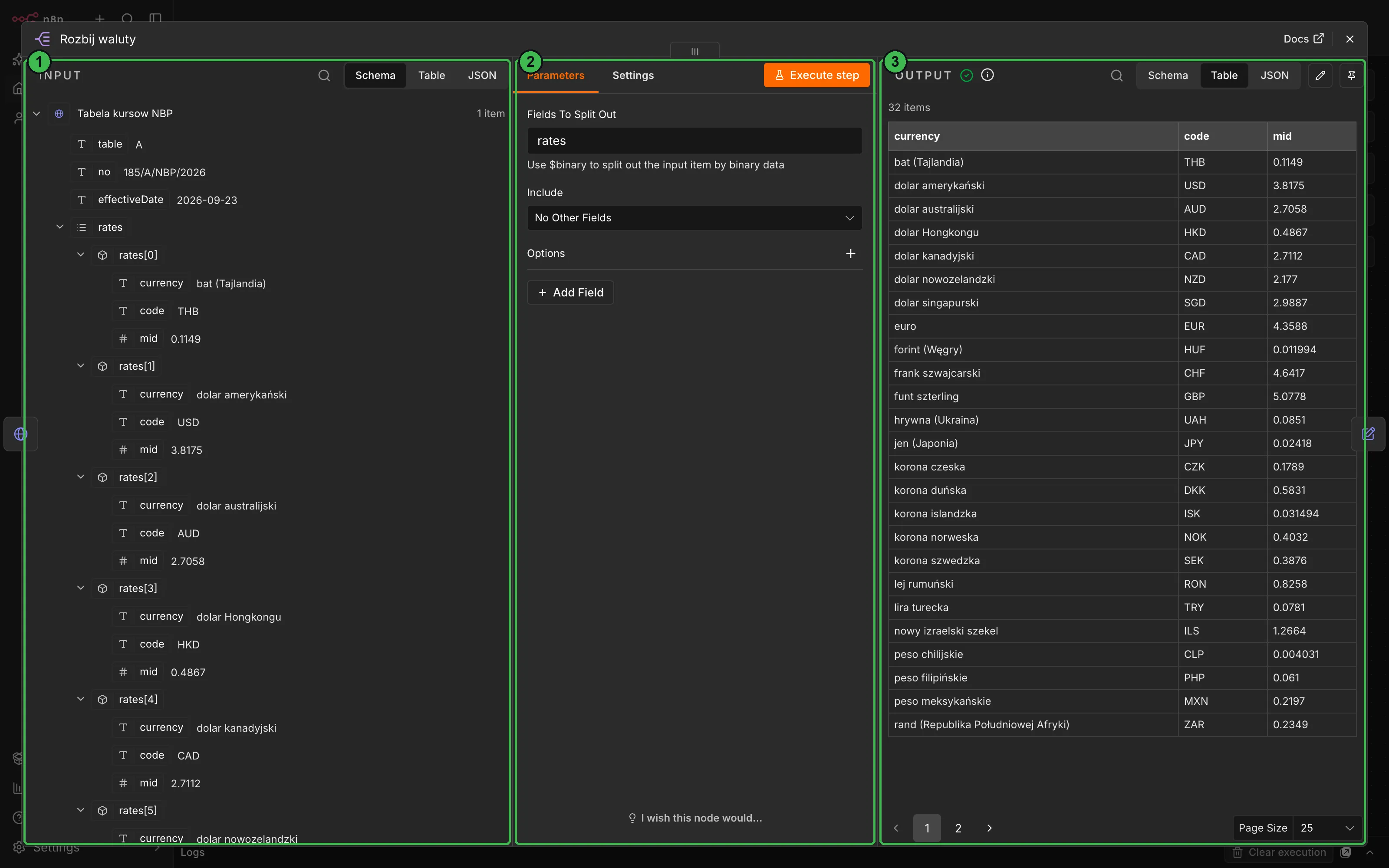Click the plus icon beside Options
This screenshot has height=868, width=1389.
click(x=851, y=253)
